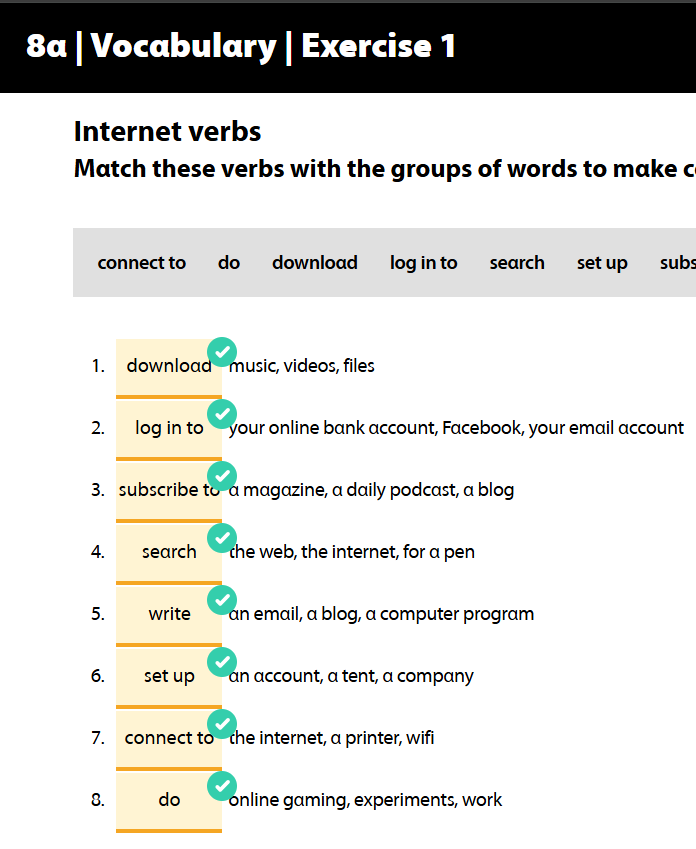Click the green checkmark beside 'download' answer
The image size is (696, 849).
(x=222, y=352)
